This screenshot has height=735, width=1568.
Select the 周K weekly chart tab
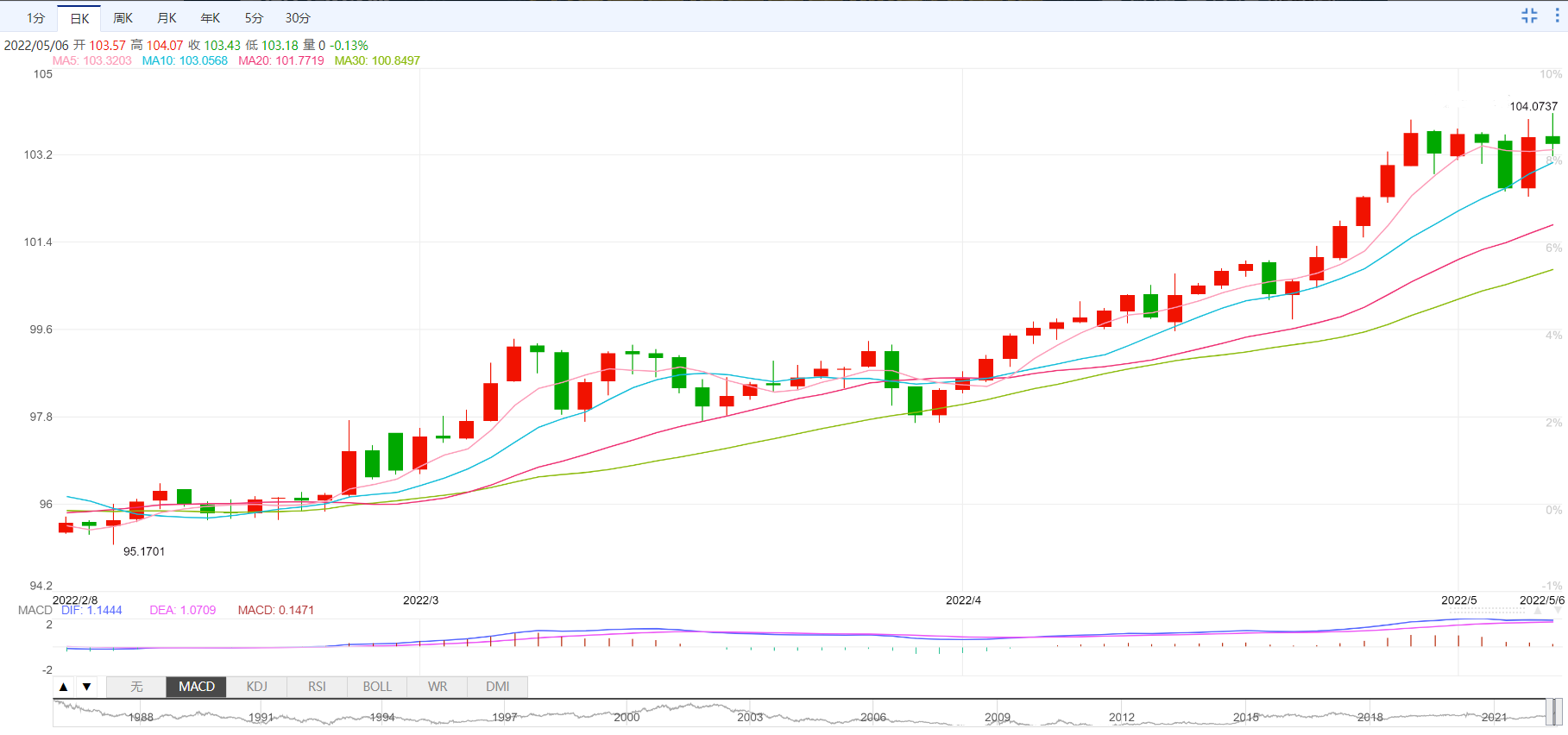123,18
